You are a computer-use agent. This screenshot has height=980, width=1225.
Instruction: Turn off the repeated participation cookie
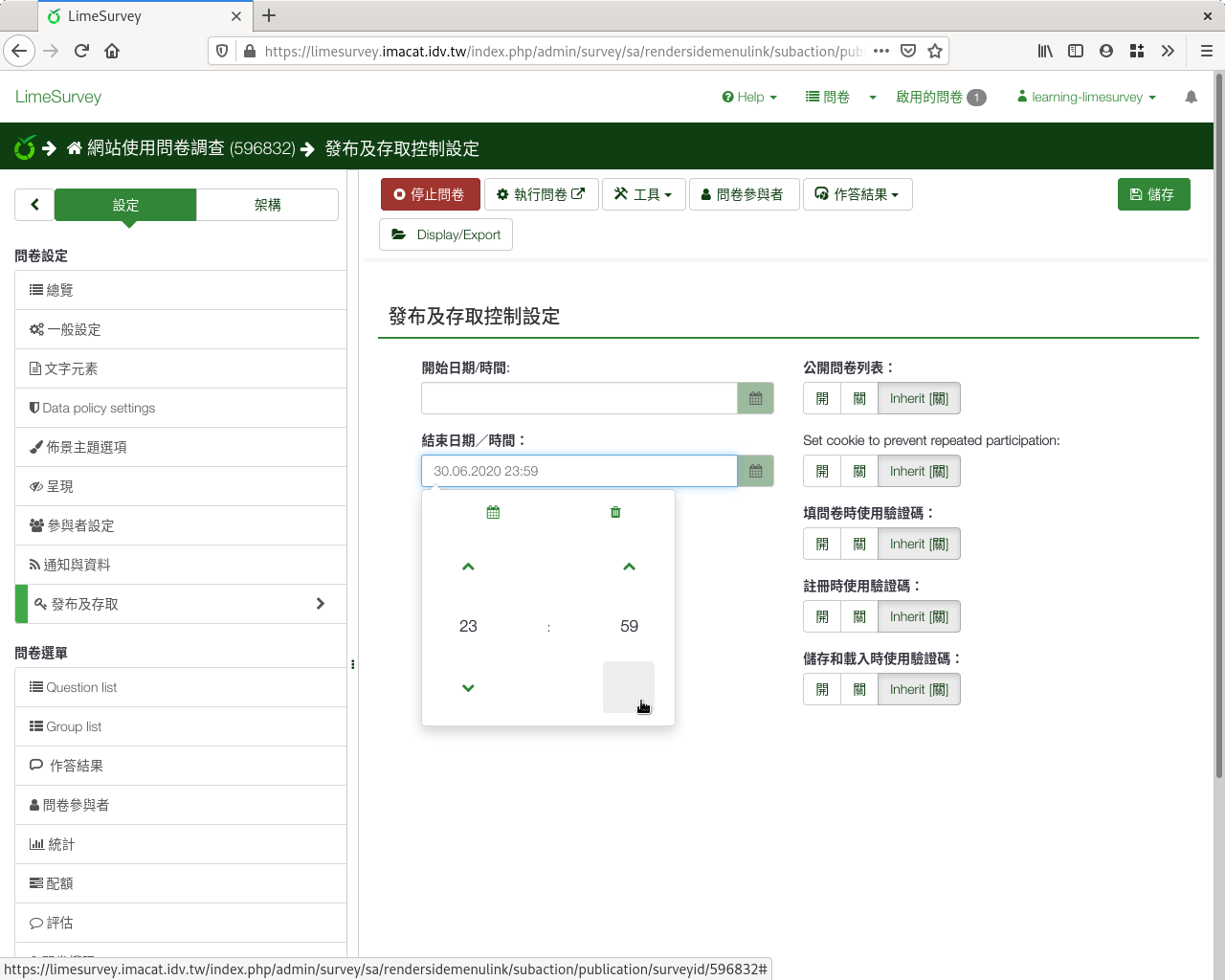(859, 471)
